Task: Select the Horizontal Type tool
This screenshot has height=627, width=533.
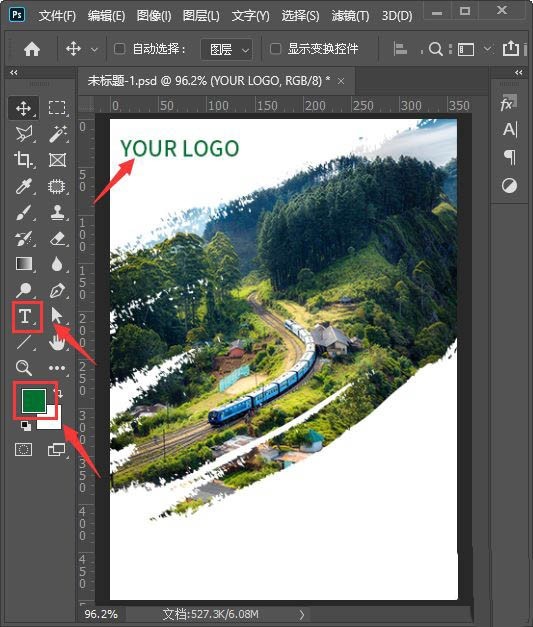Action: pyautogui.click(x=24, y=316)
